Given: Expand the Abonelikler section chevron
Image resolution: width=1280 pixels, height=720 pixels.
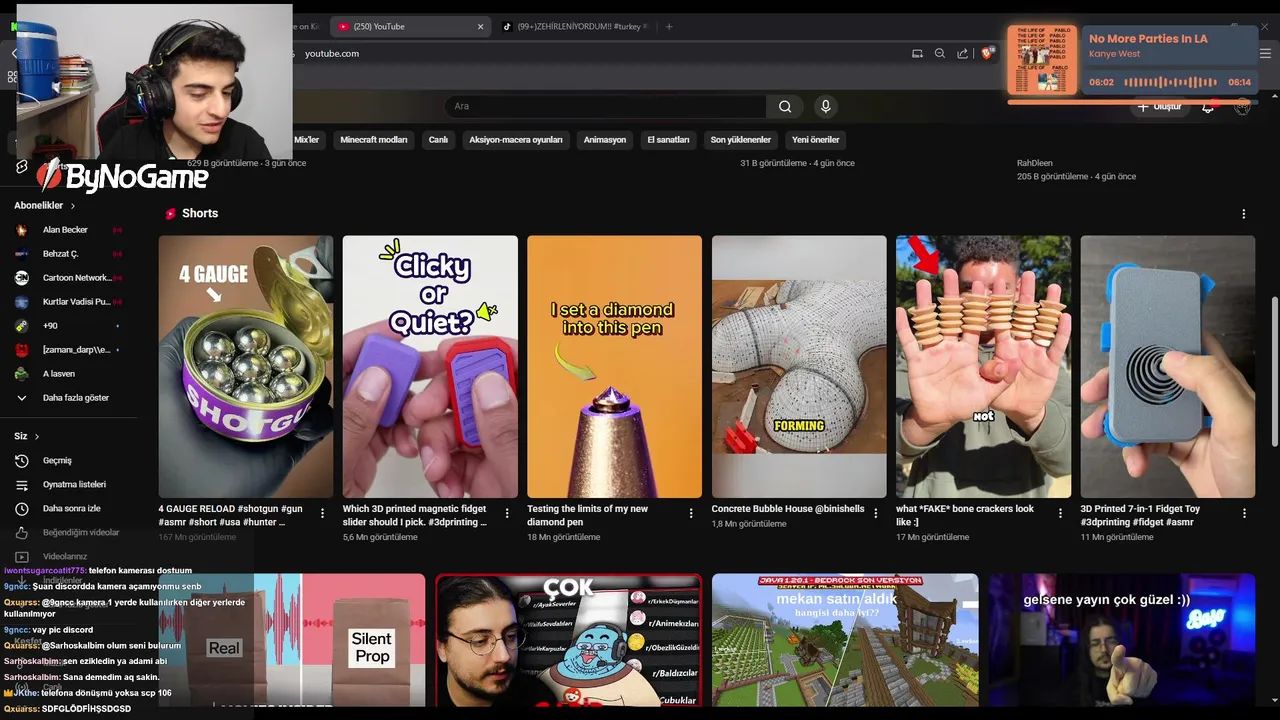Looking at the screenshot, I should [x=72, y=206].
